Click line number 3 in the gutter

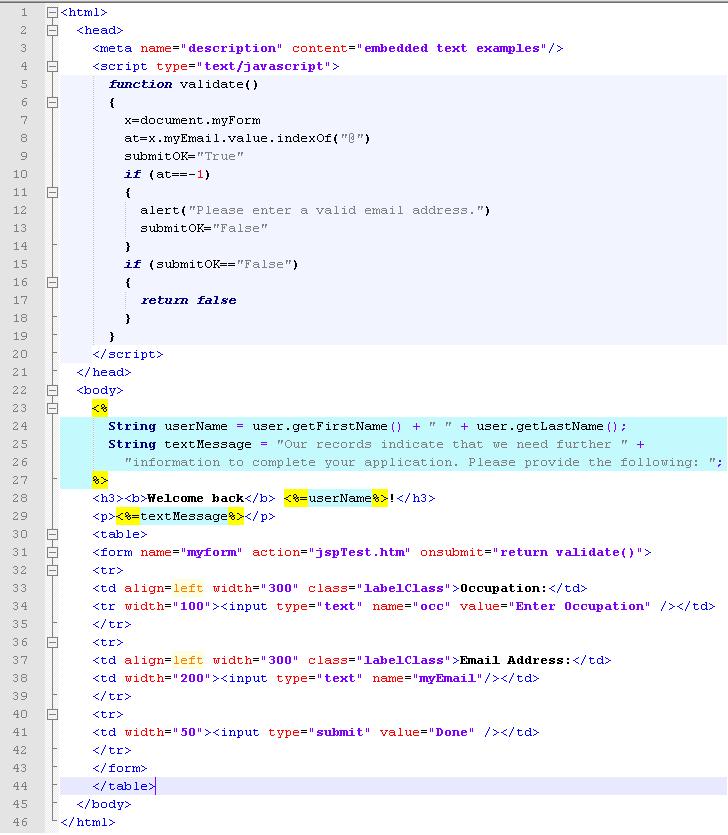pyautogui.click(x=24, y=48)
